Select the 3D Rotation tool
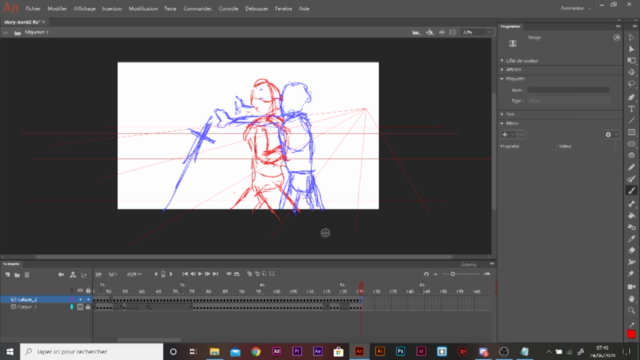Screen dimensions: 640x360 pyautogui.click(x=631, y=72)
